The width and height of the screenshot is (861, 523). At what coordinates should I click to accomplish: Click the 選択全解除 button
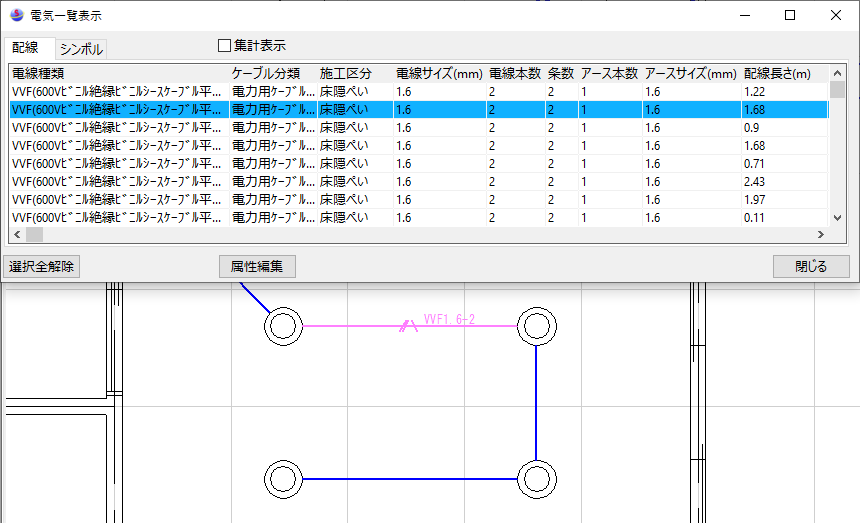tap(42, 267)
